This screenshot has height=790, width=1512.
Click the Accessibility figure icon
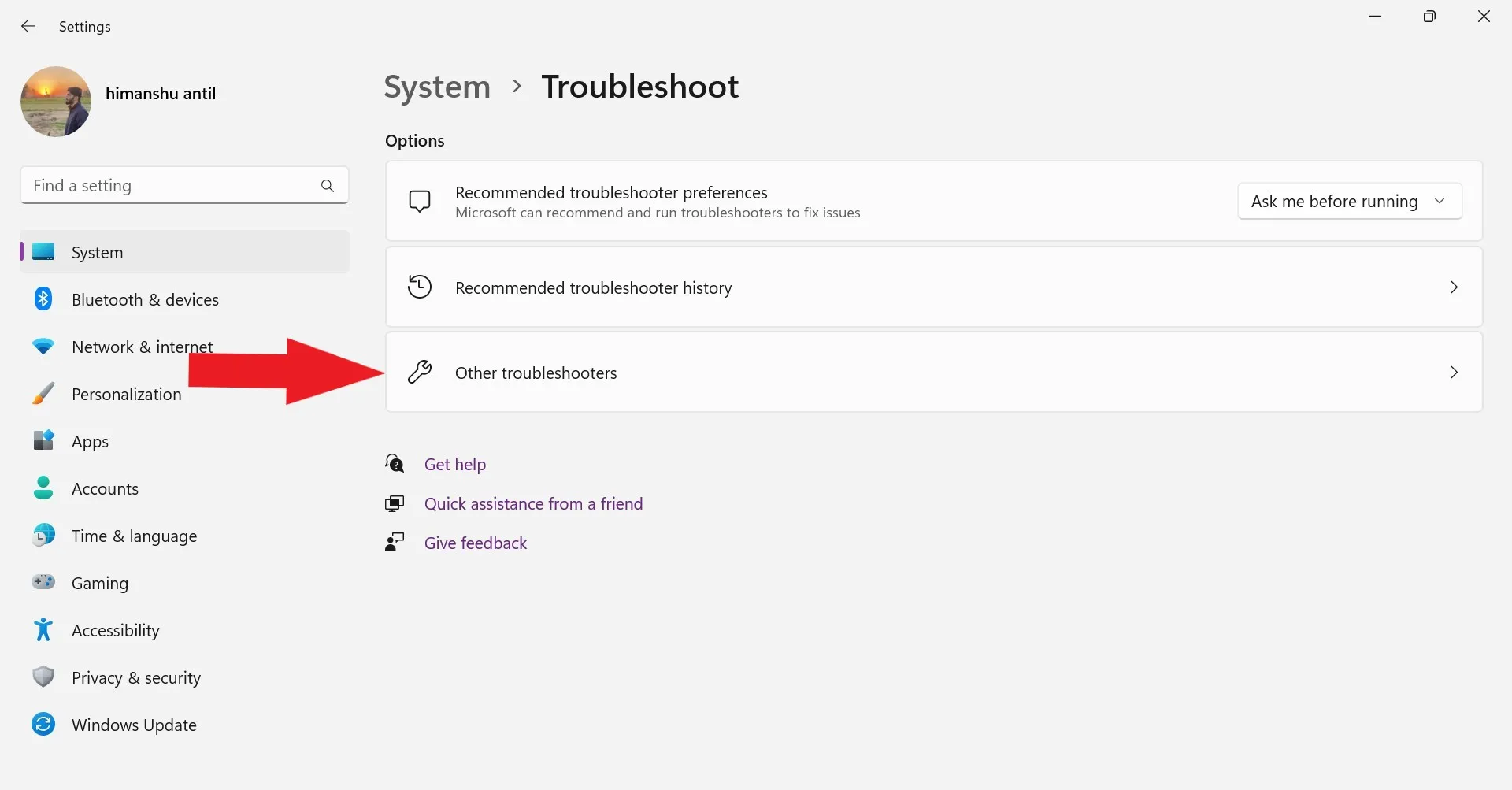coord(43,630)
